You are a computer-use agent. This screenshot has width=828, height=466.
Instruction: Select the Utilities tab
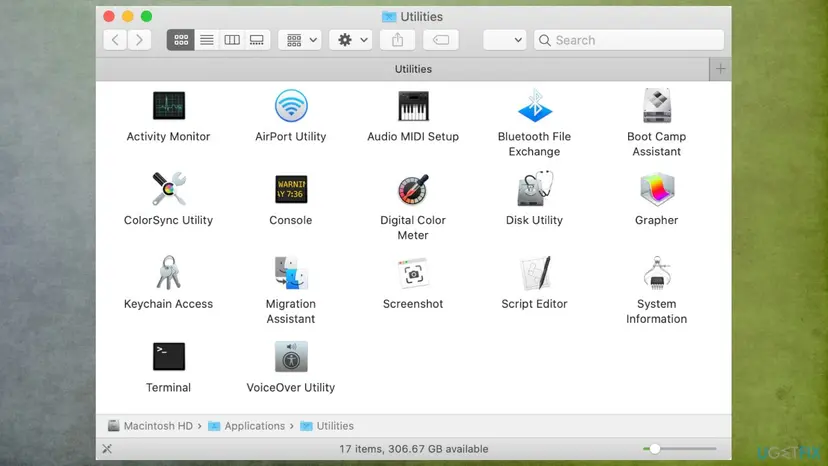pyautogui.click(x=402, y=69)
